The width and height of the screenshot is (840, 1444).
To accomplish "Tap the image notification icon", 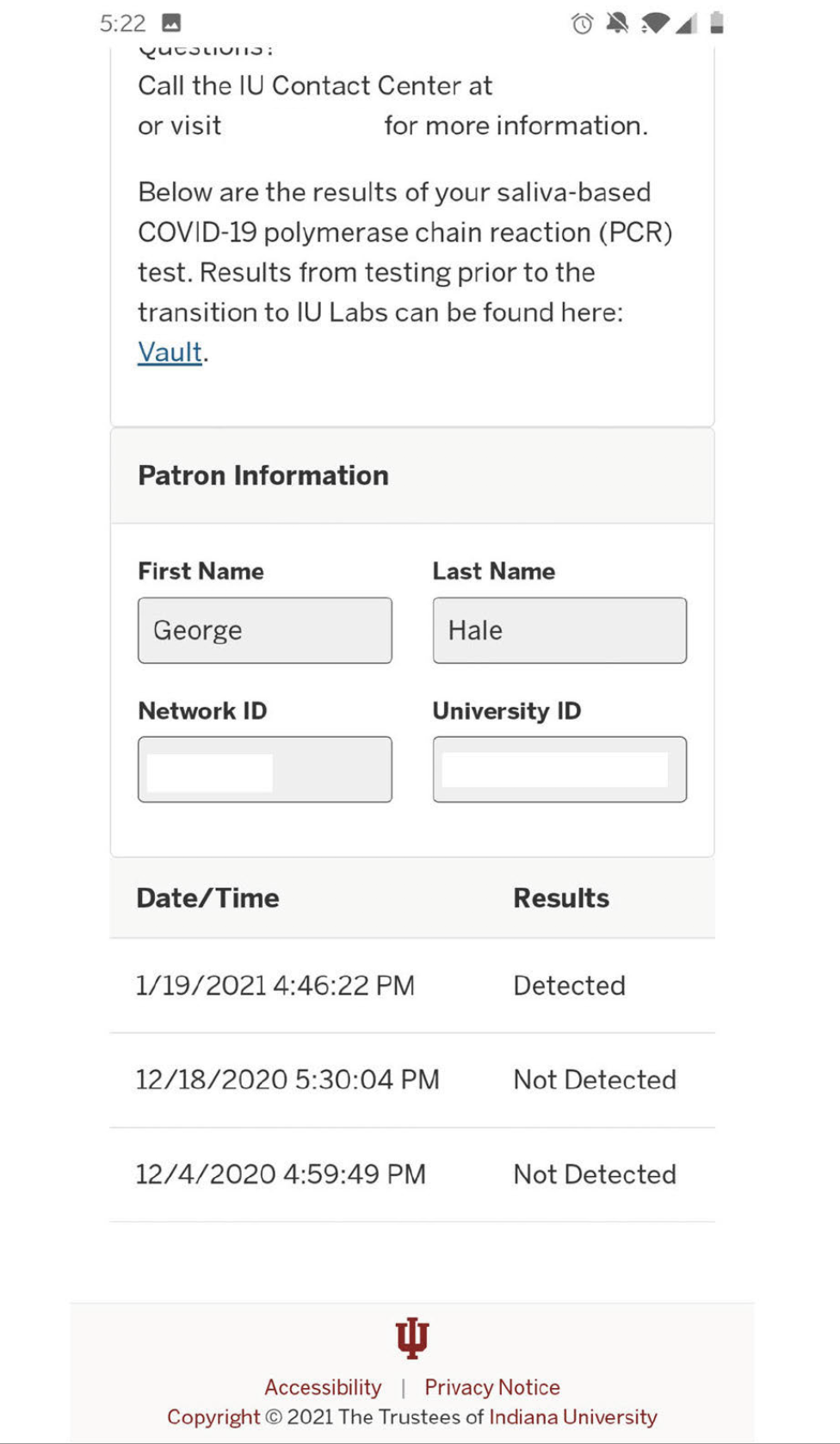I will [171, 23].
